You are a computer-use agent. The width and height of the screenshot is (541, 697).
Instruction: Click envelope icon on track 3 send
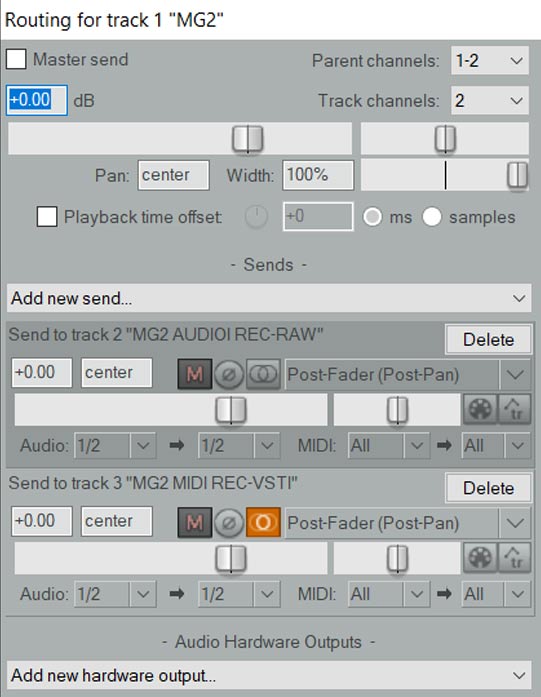pos(514,557)
